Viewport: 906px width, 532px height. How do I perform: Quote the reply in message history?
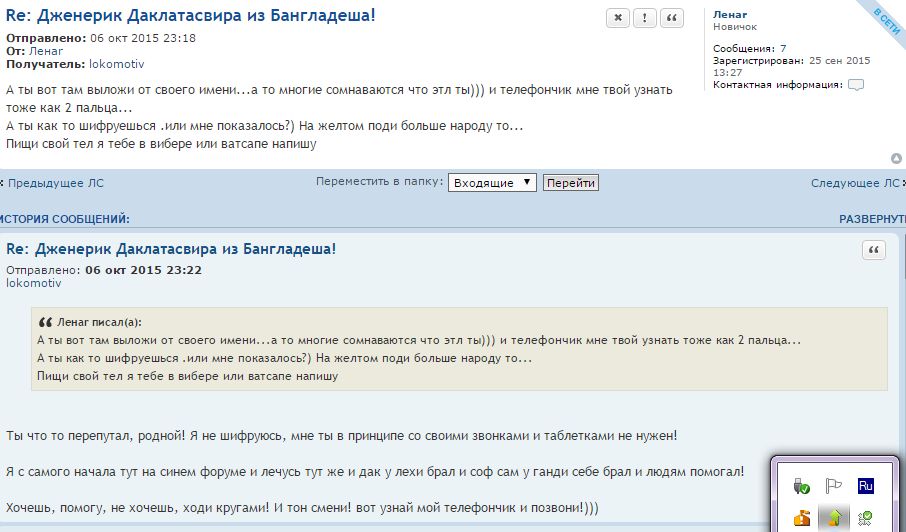point(874,250)
